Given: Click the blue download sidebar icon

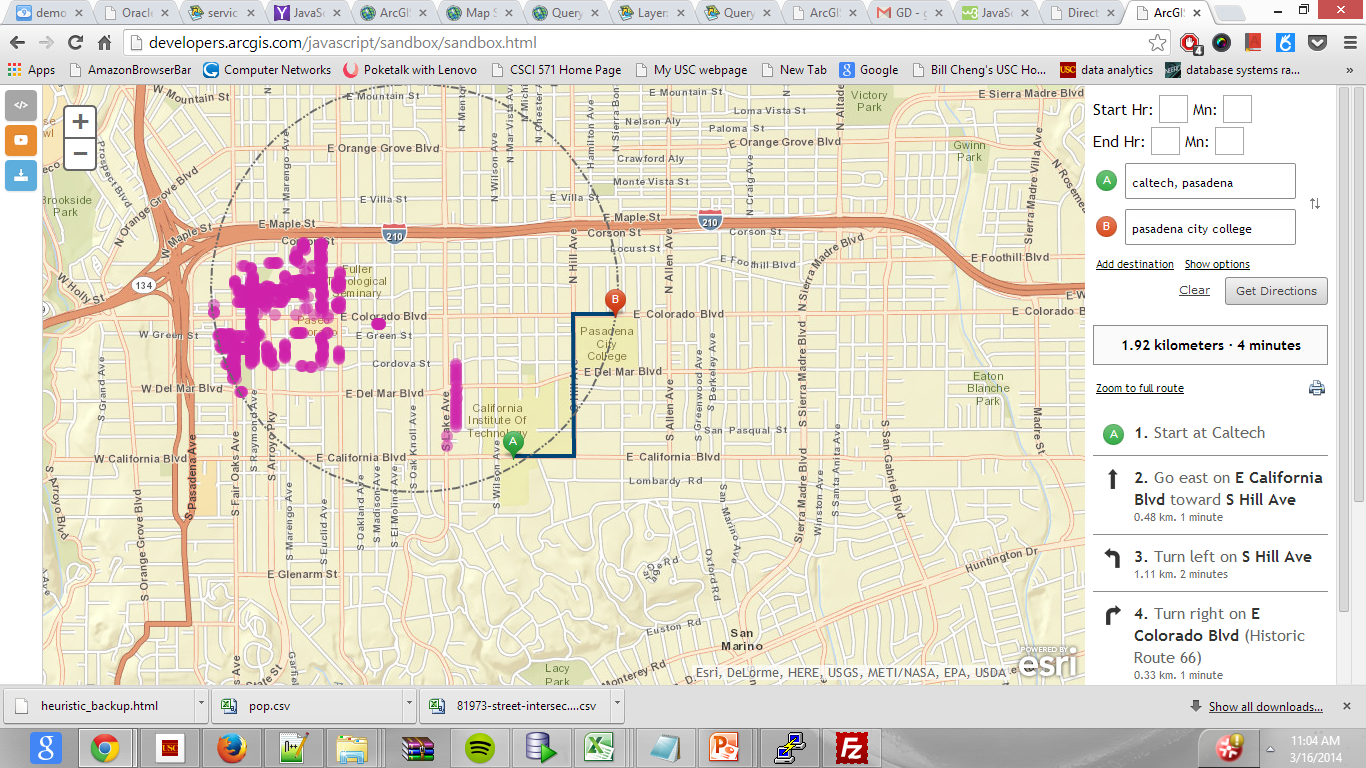Looking at the screenshot, I should pos(21,175).
